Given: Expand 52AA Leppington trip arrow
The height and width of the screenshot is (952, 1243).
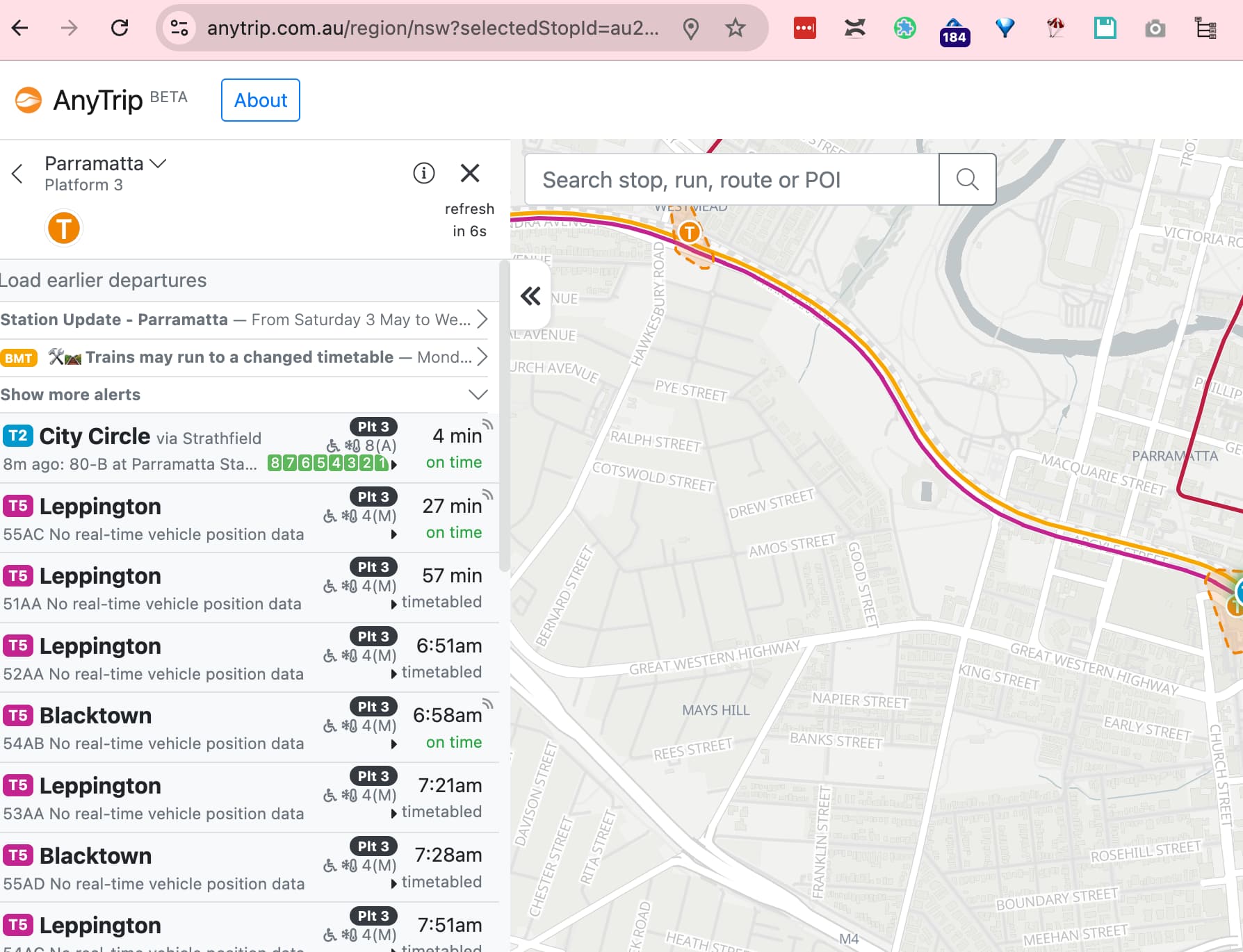Looking at the screenshot, I should pyautogui.click(x=394, y=674).
